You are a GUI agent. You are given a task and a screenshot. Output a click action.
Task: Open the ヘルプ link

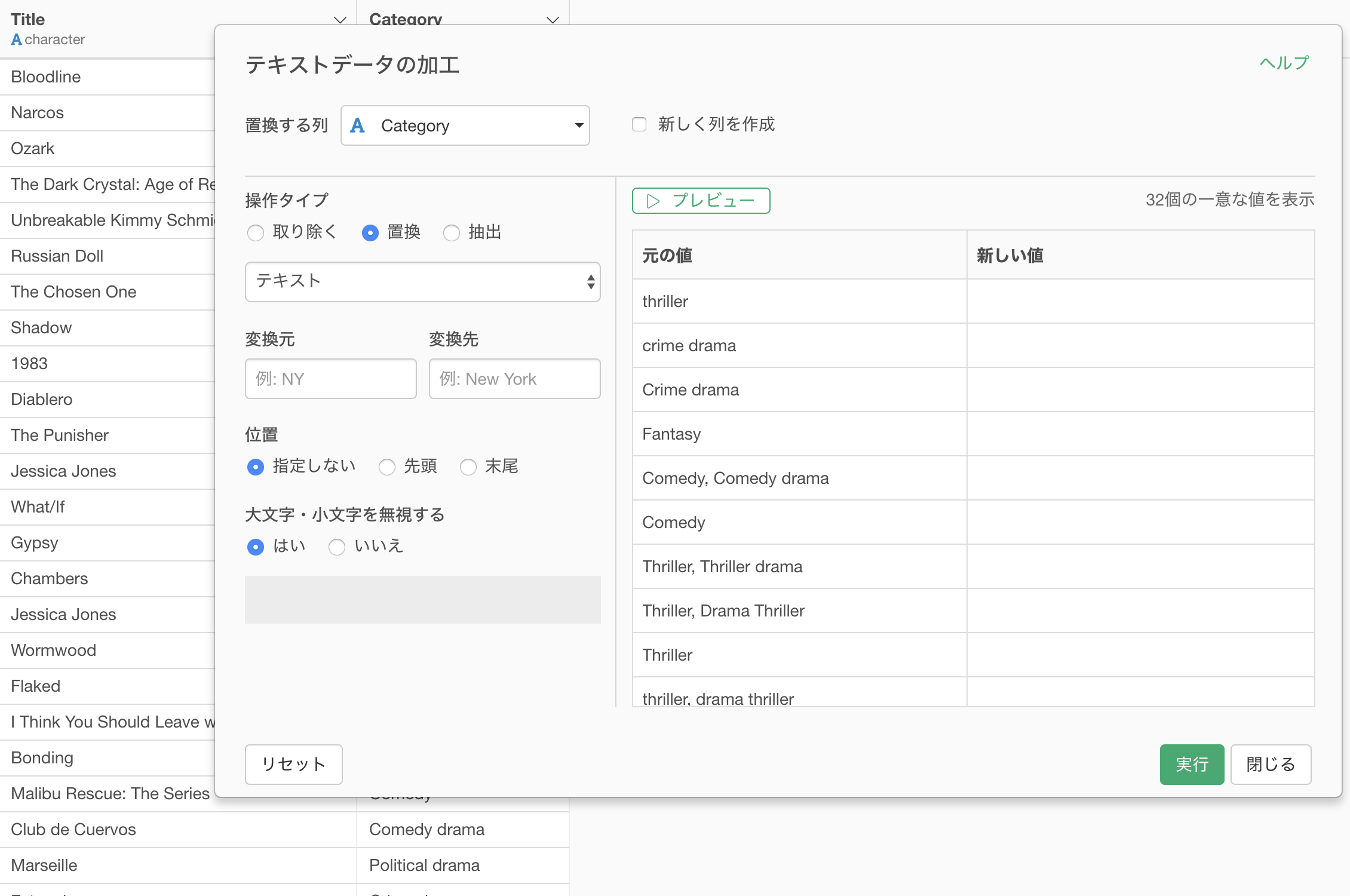click(1284, 63)
